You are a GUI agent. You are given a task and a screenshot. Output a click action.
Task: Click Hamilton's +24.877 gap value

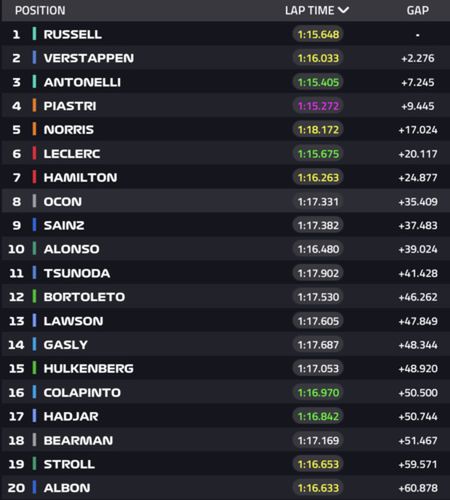(x=418, y=177)
